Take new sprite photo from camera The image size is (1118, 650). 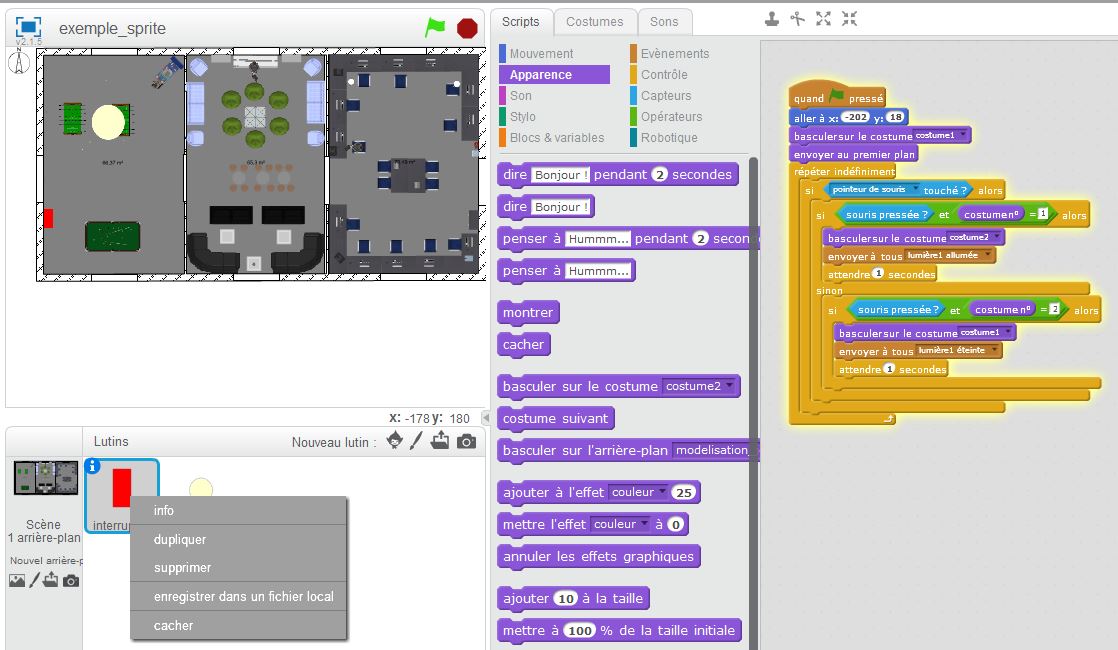pos(466,441)
